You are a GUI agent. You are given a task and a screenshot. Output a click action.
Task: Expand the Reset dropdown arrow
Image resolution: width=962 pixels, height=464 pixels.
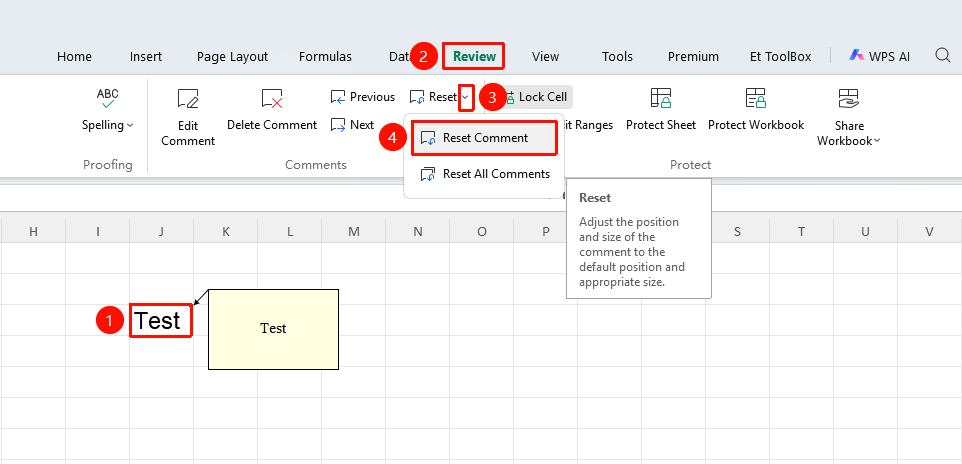tap(466, 97)
